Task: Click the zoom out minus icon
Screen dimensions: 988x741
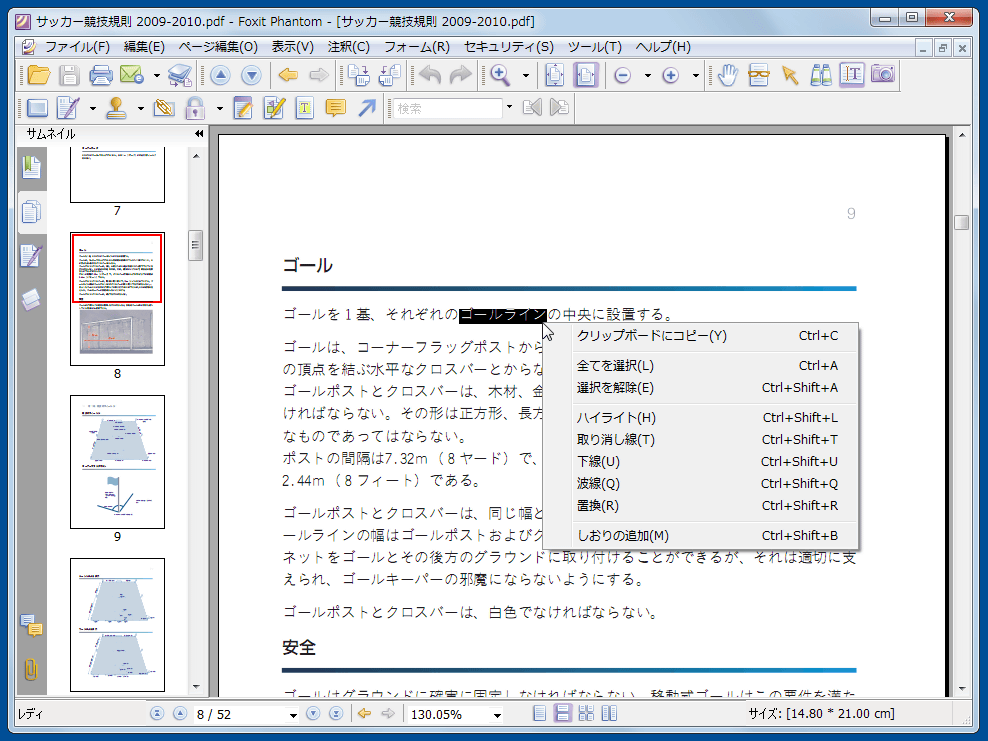Action: 623,76
